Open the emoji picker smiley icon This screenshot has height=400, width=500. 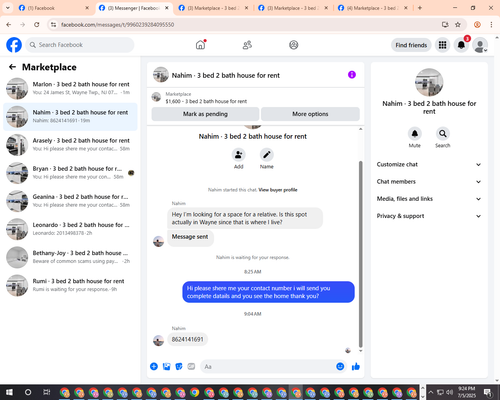(340, 366)
